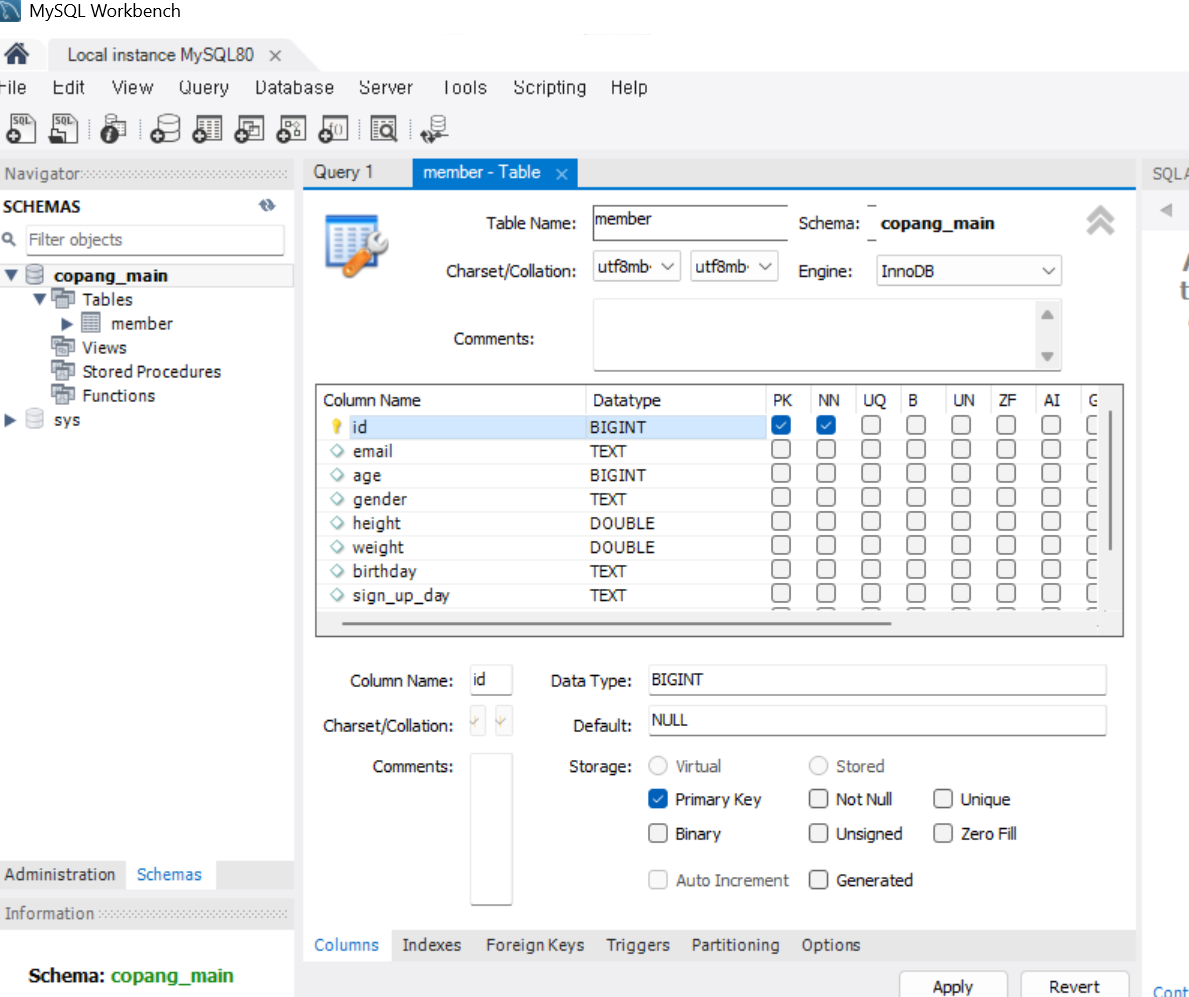Click the Apply button
Image resolution: width=1189 pixels, height=997 pixels.
tap(953, 986)
